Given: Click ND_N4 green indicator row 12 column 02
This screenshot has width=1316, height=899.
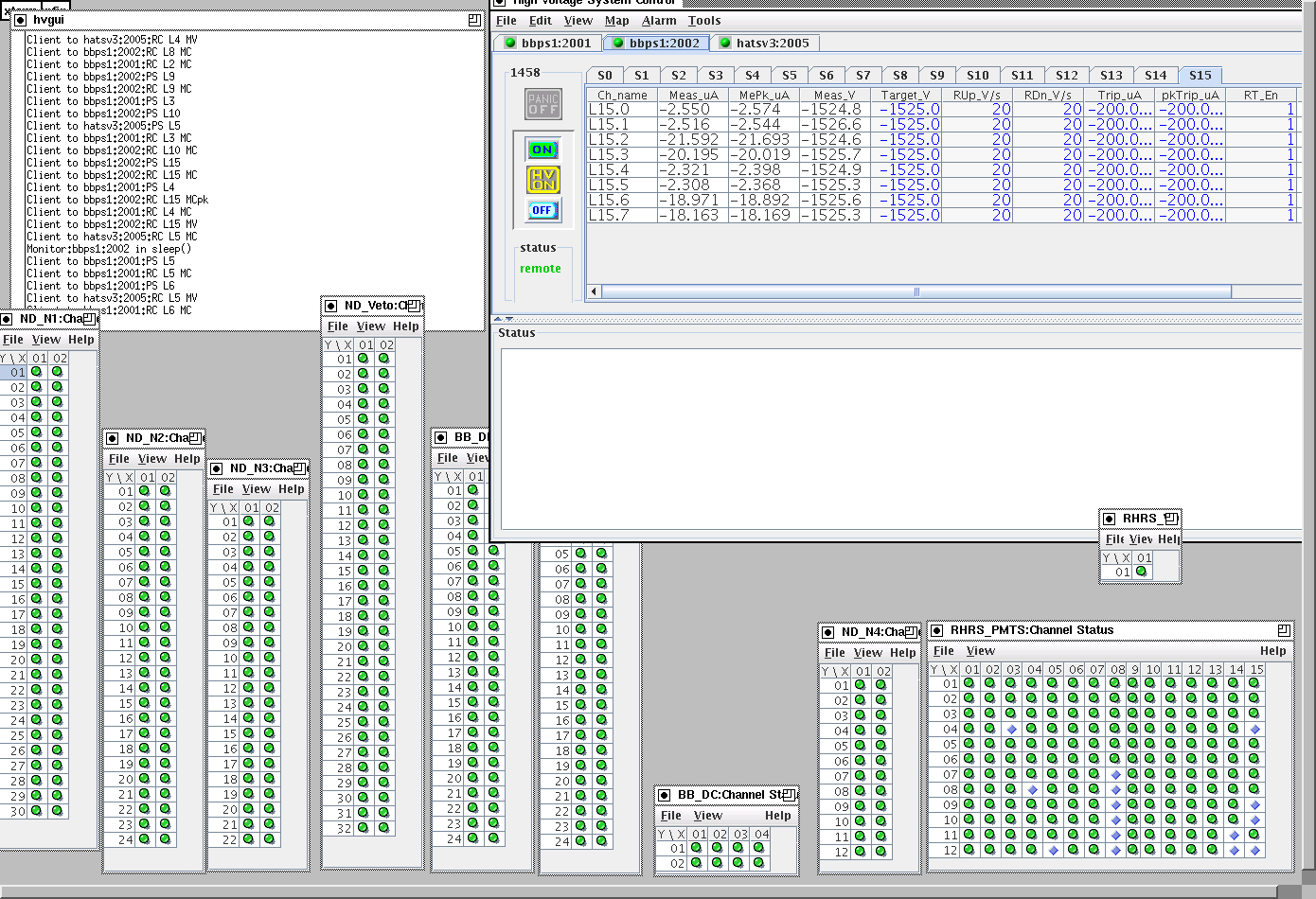Looking at the screenshot, I should [880, 851].
